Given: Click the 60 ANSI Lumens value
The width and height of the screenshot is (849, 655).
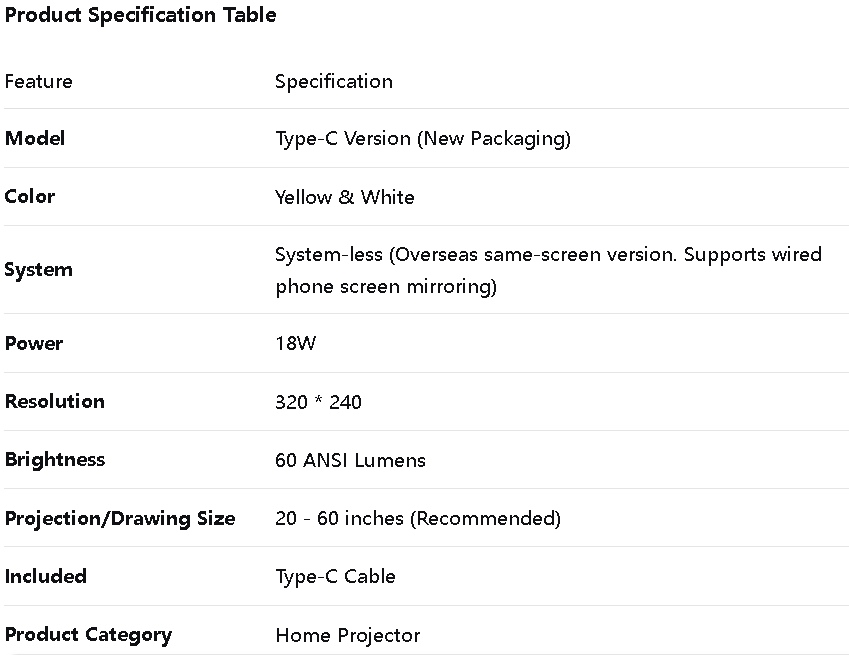Looking at the screenshot, I should tap(350, 460).
